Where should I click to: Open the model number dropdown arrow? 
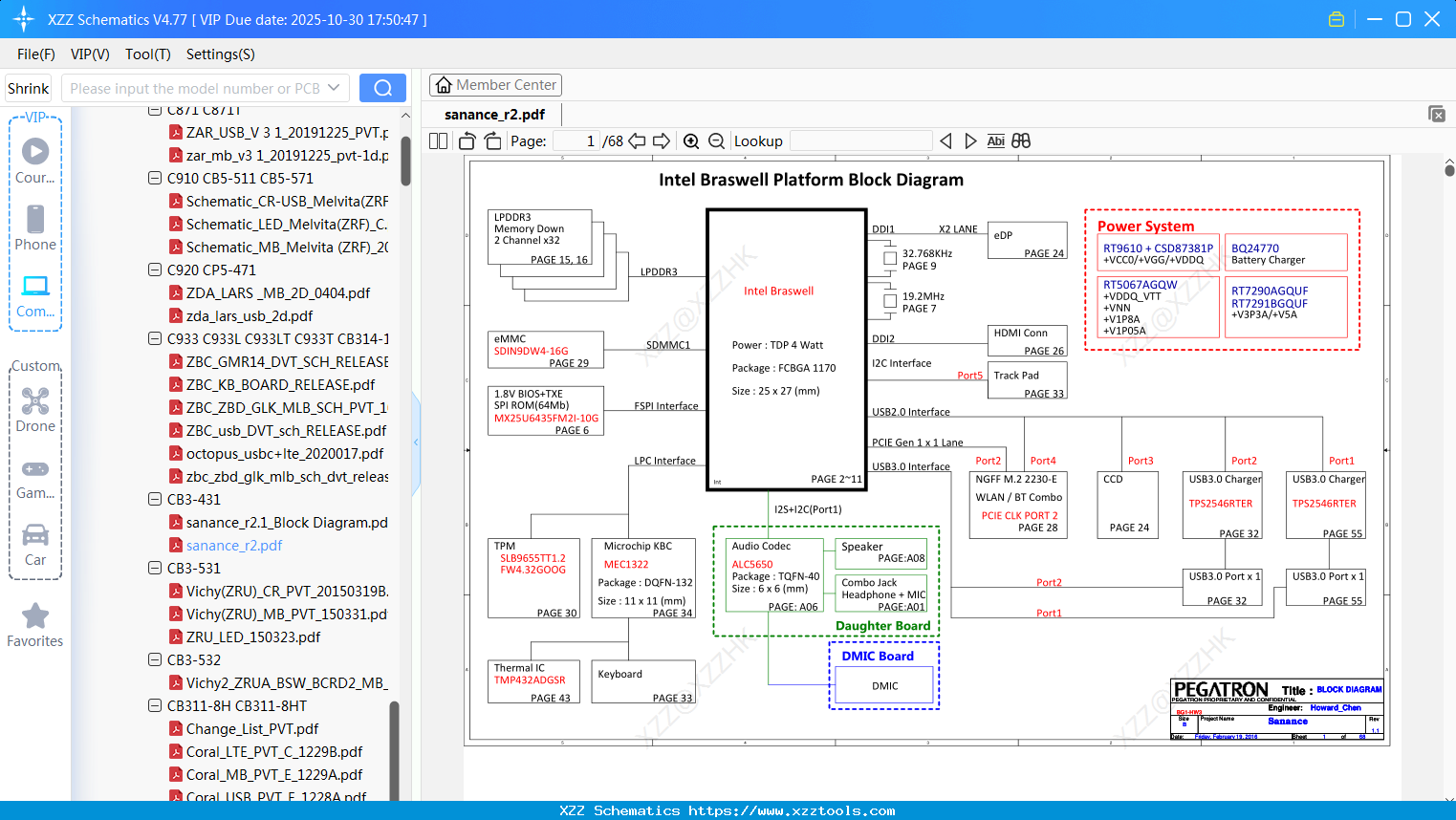(x=334, y=88)
